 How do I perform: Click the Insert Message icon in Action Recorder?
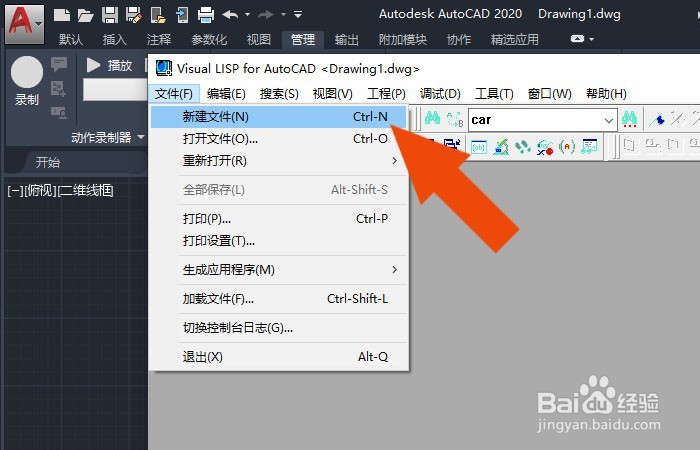[x=59, y=64]
